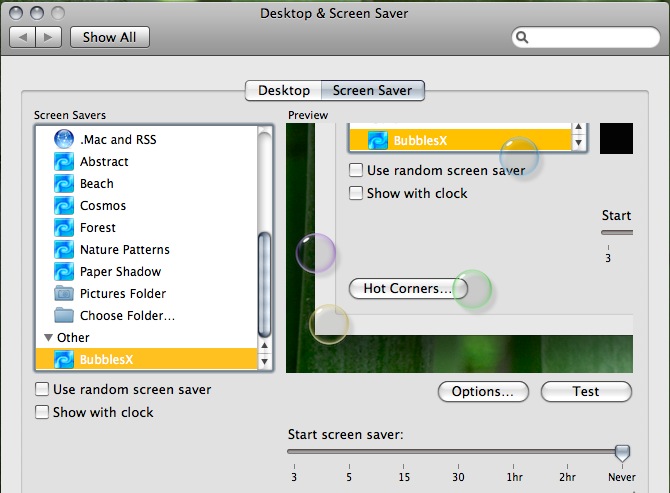Click the Beach screen saver icon
Viewport: 670px width, 493px height.
64,183
